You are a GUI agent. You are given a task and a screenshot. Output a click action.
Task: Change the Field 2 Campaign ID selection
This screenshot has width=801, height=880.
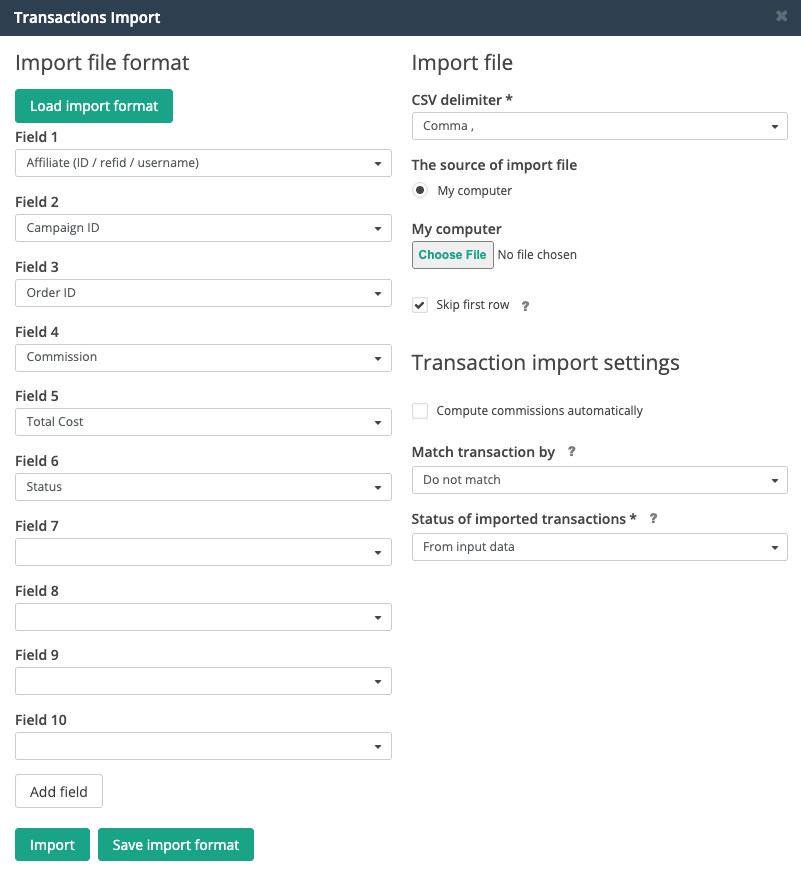coord(203,228)
